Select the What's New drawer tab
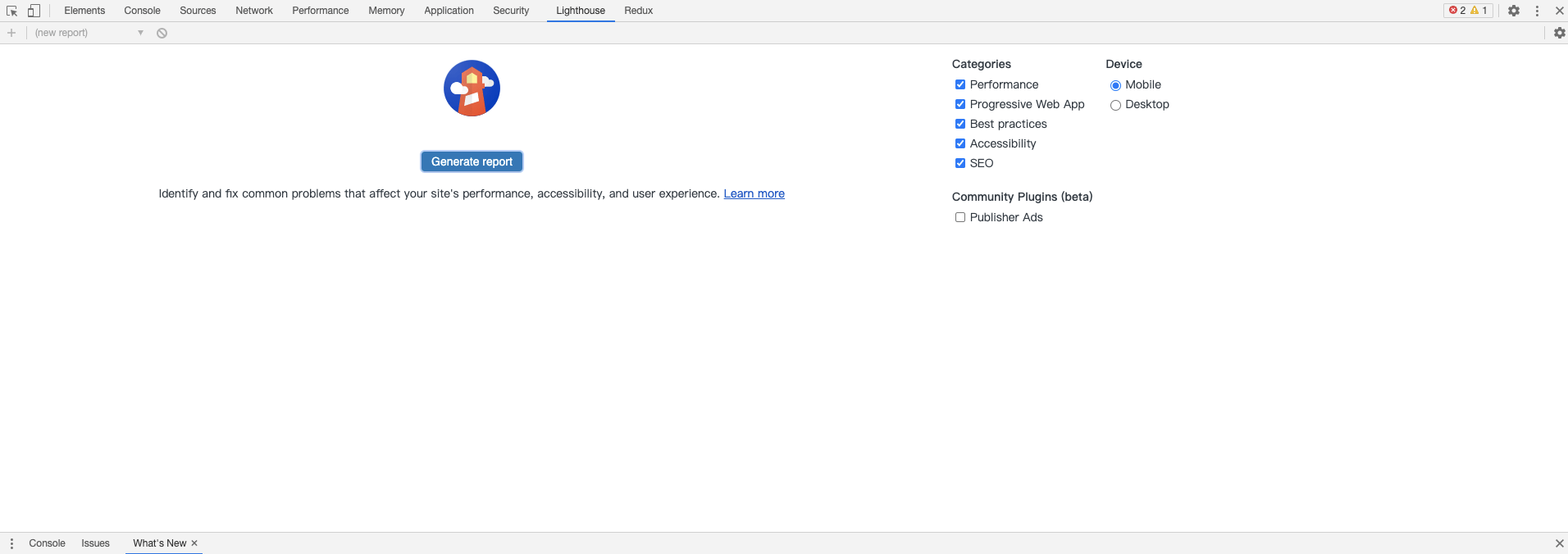This screenshot has width=1568, height=554. pos(159,543)
